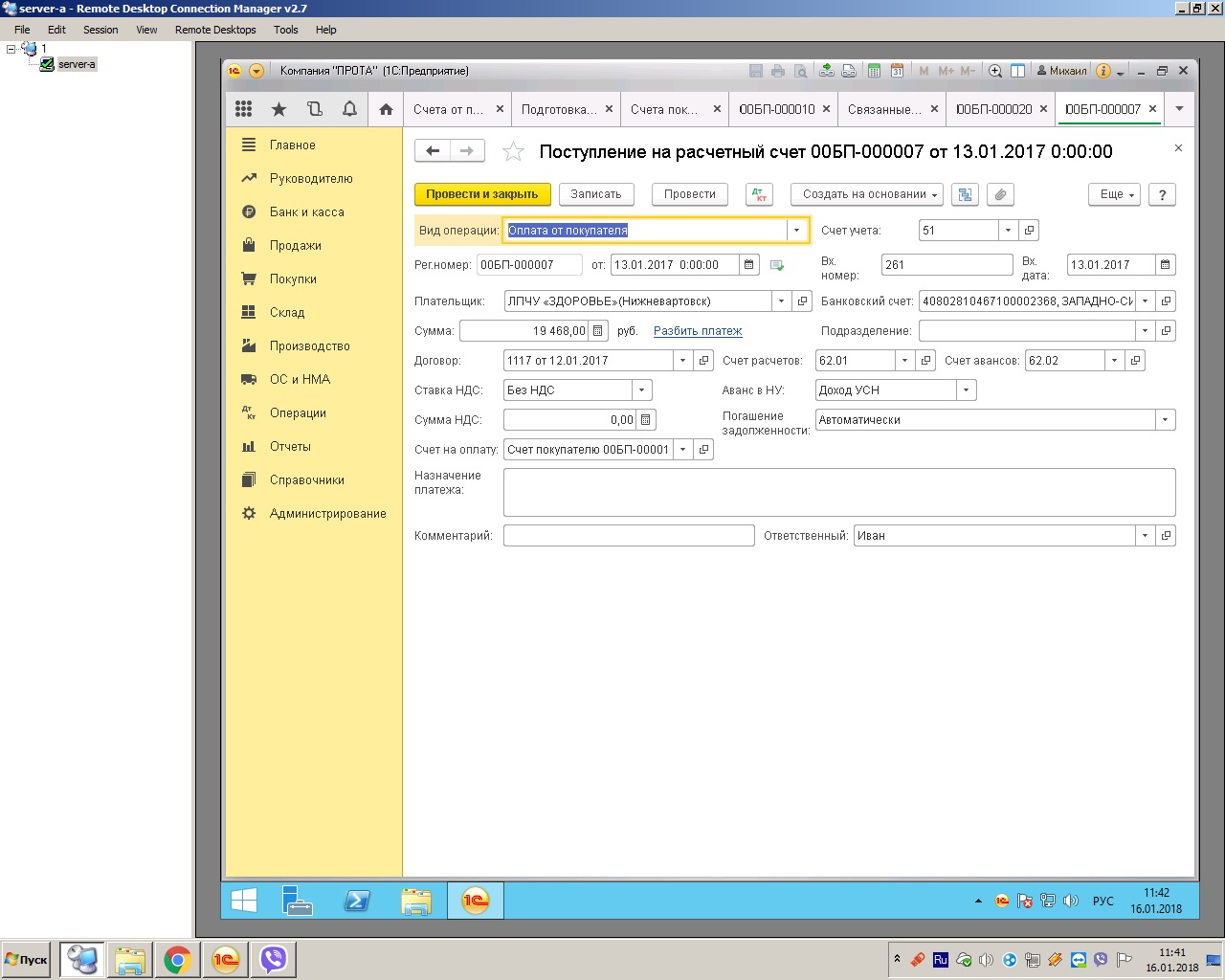Click the get link icon with green arrow

pyautogui.click(x=826, y=71)
